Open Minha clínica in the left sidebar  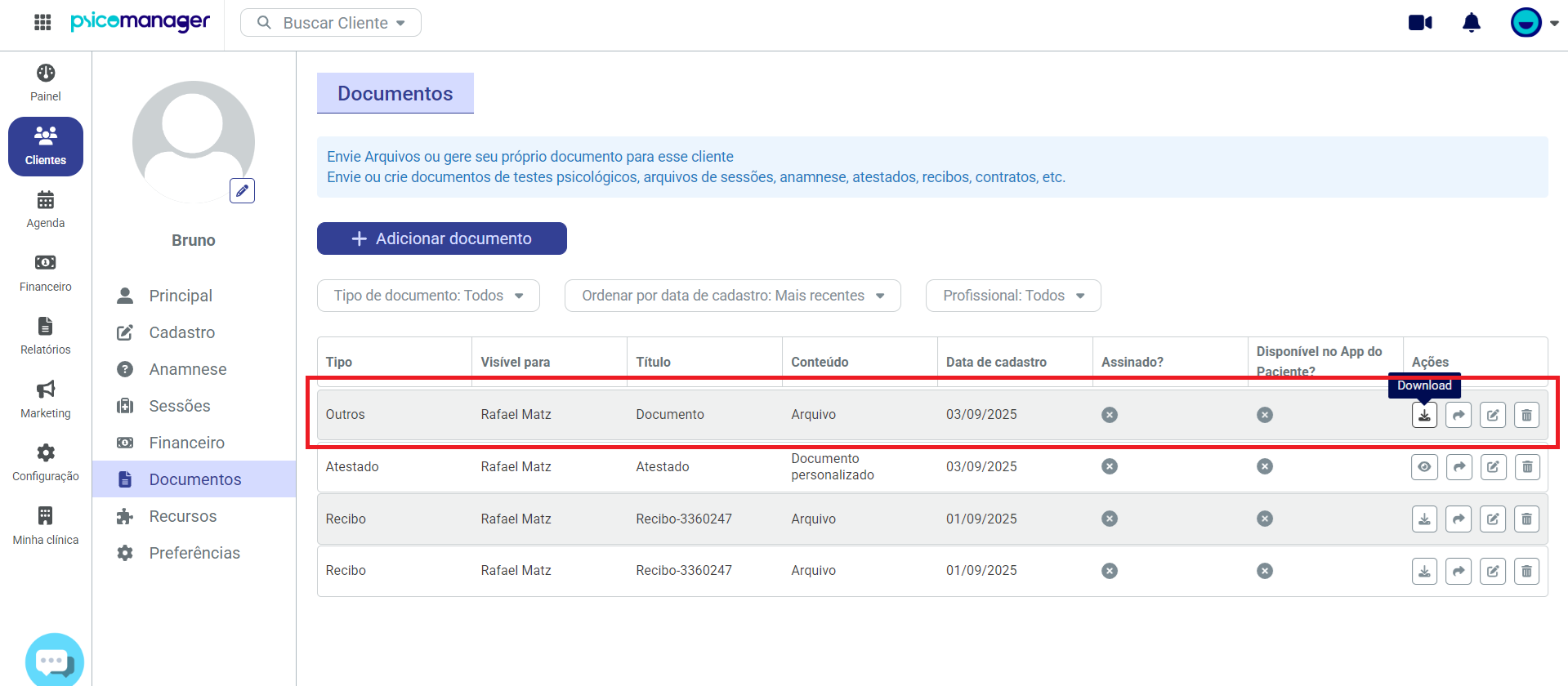click(46, 527)
